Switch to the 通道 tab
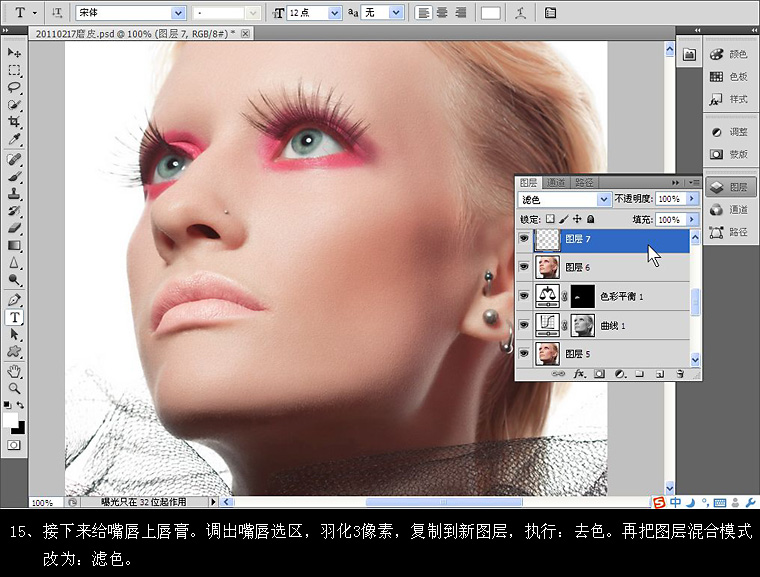The height and width of the screenshot is (577, 760). 555,183
